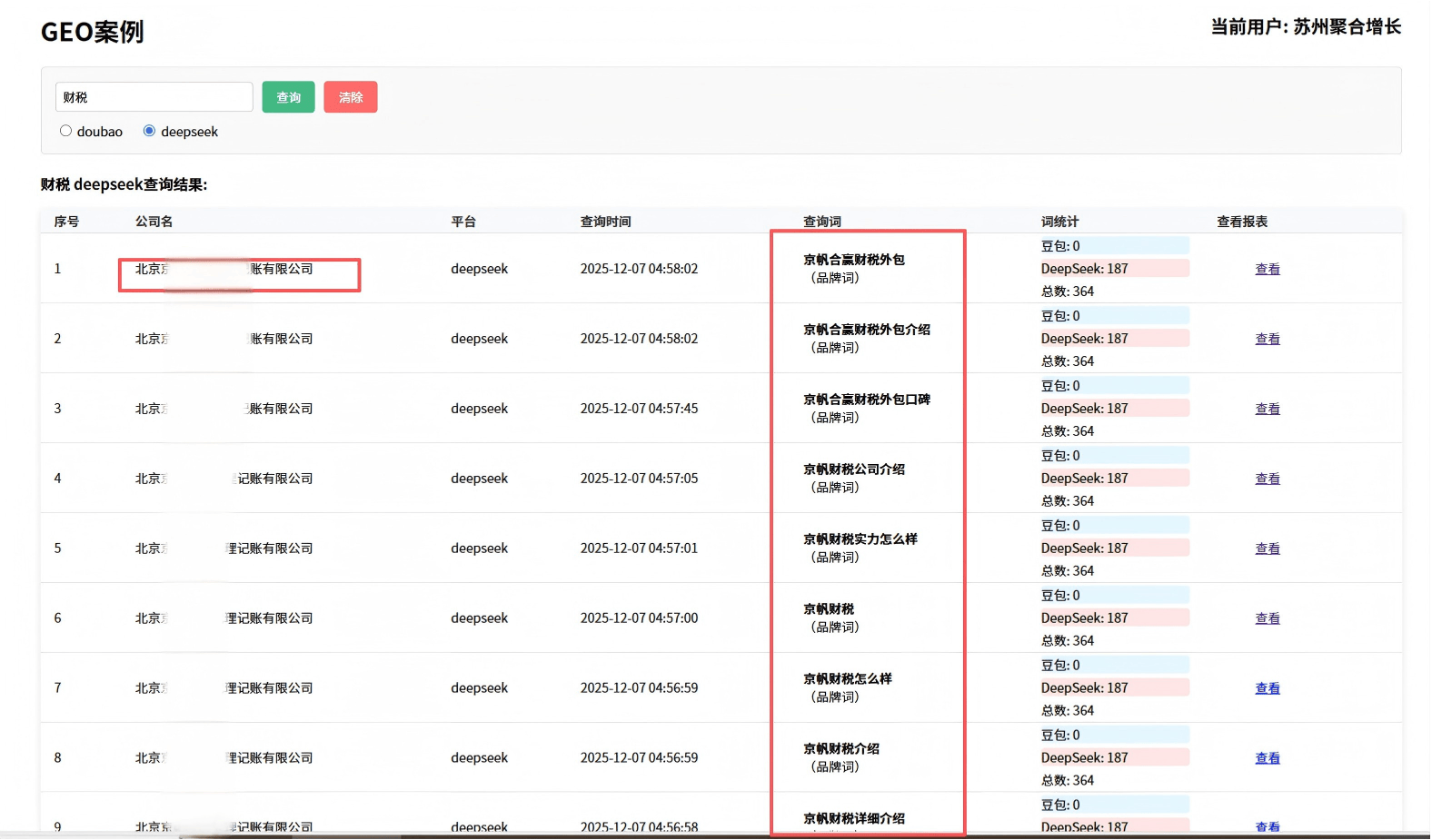
Task: Click the 豆包: 0 blue bar in row 2
Action: [1113, 316]
